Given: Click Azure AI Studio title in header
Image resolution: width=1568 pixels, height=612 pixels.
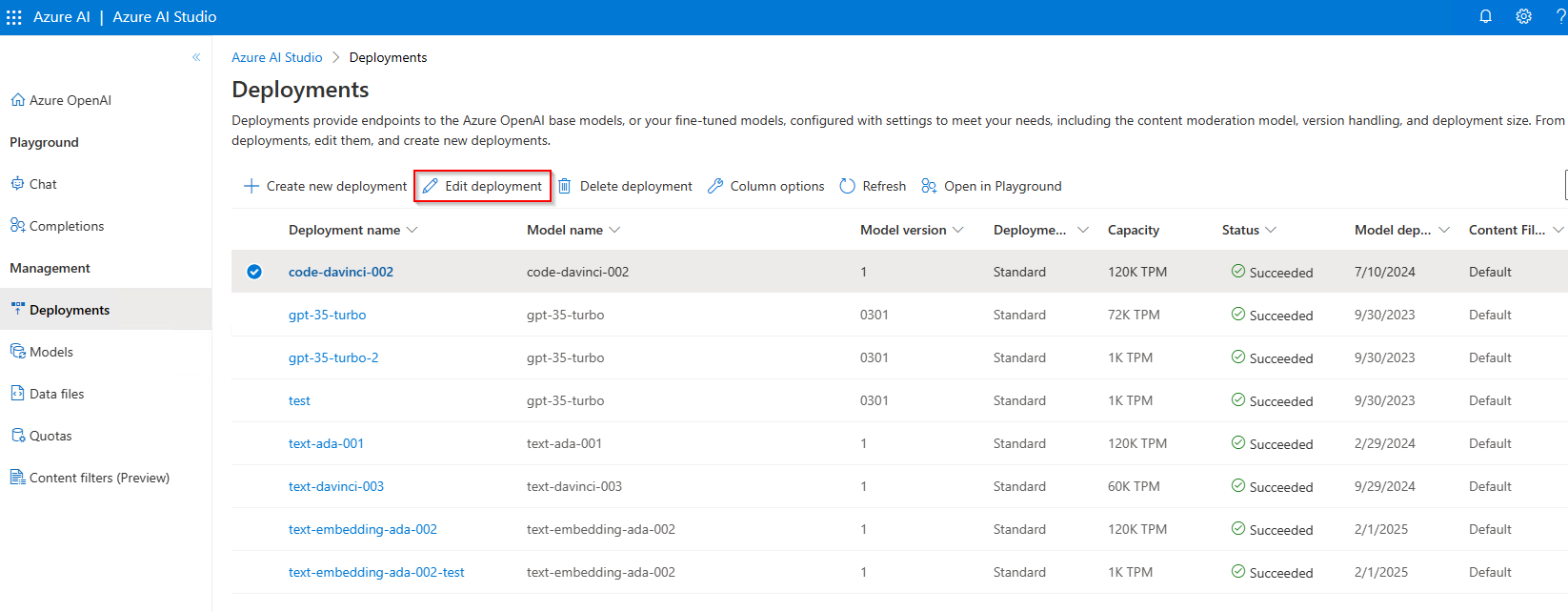Looking at the screenshot, I should [x=165, y=17].
